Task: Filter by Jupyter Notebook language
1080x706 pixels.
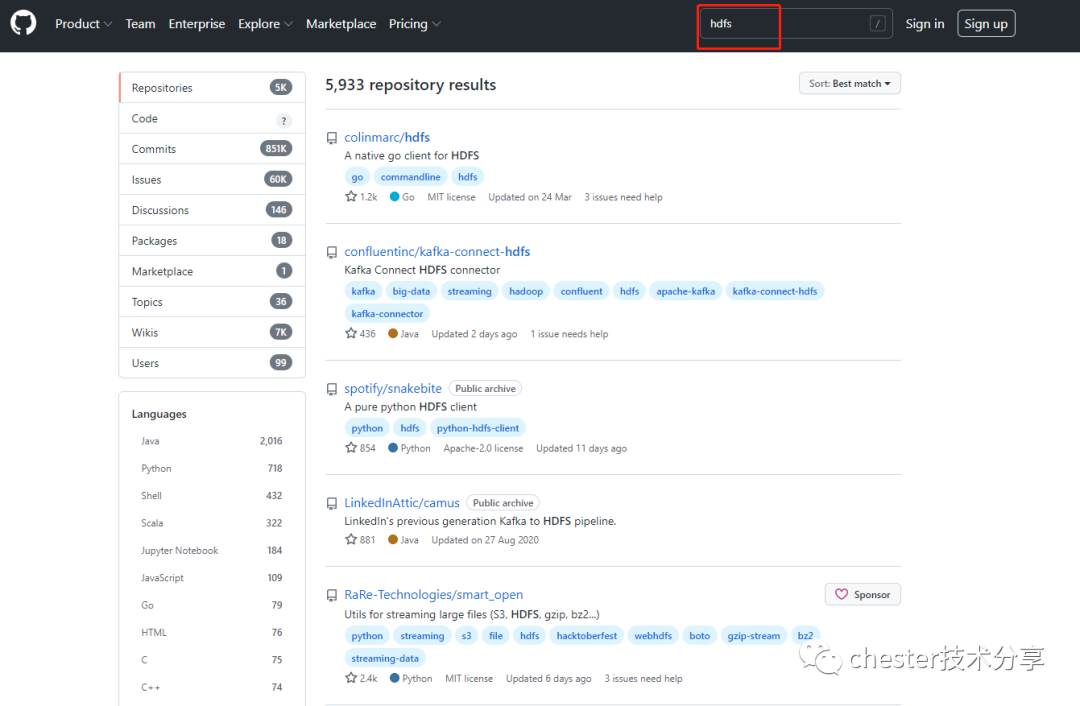Action: (x=212, y=550)
